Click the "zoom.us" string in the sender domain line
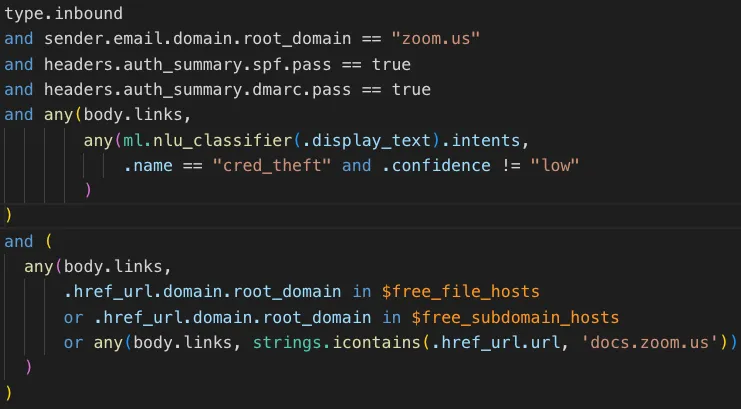 [x=436, y=39]
